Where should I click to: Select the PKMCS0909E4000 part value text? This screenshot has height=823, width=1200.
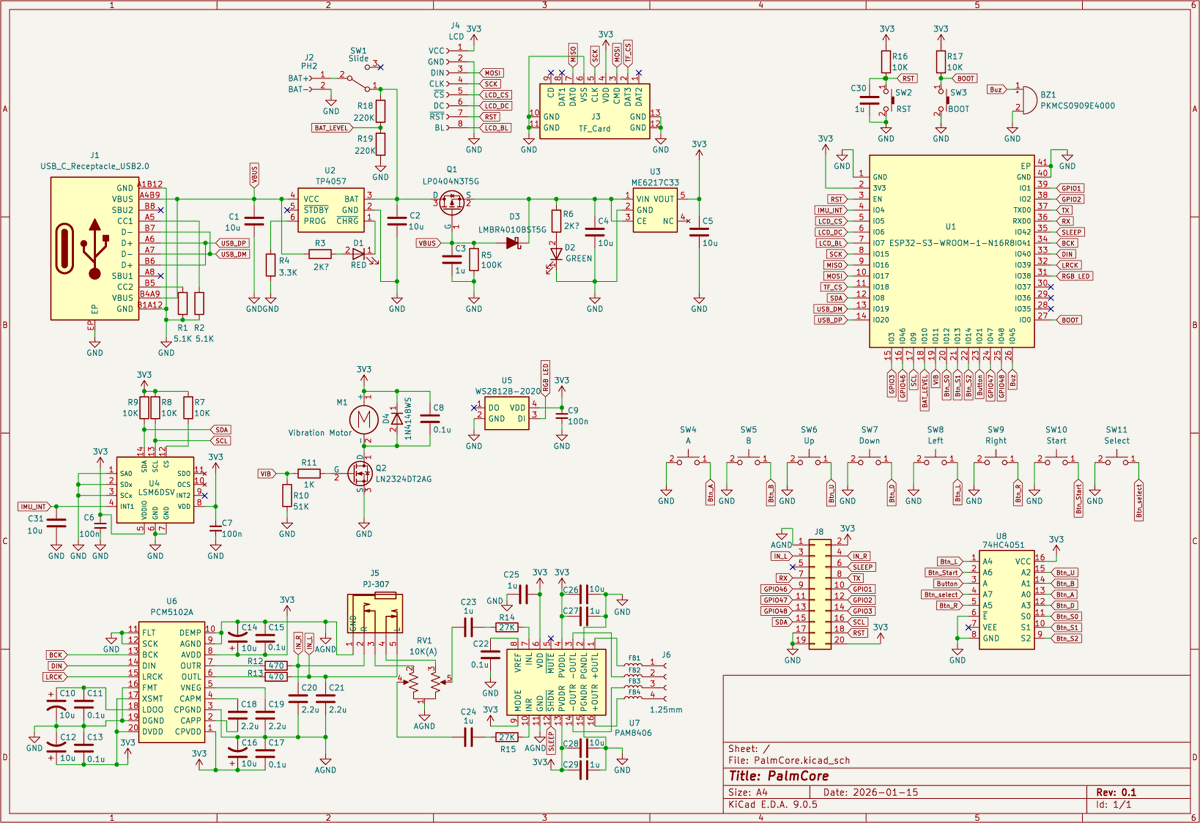1080,105
